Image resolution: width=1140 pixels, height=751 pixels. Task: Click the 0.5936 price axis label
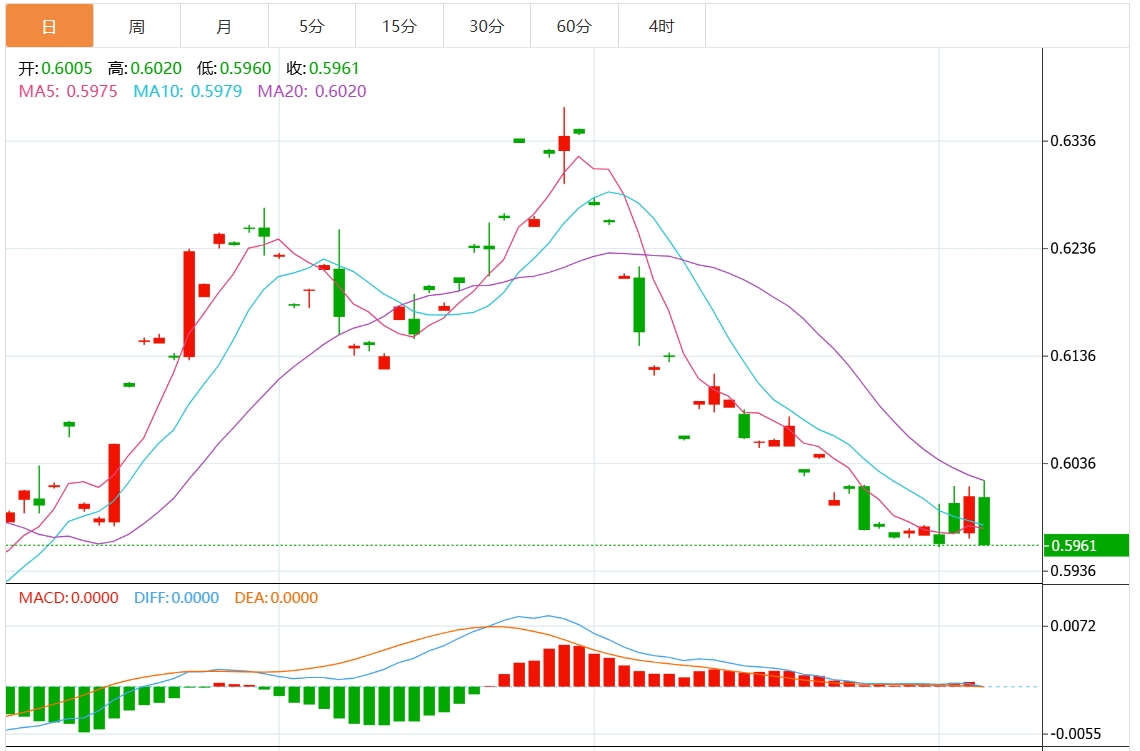(x=1072, y=571)
